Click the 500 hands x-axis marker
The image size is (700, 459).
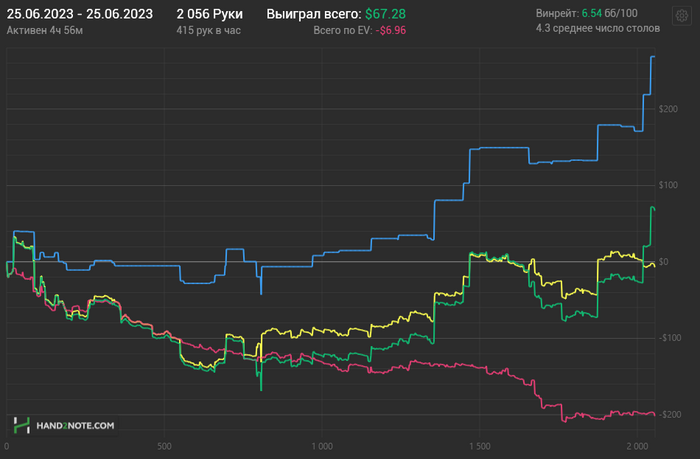[x=165, y=446]
